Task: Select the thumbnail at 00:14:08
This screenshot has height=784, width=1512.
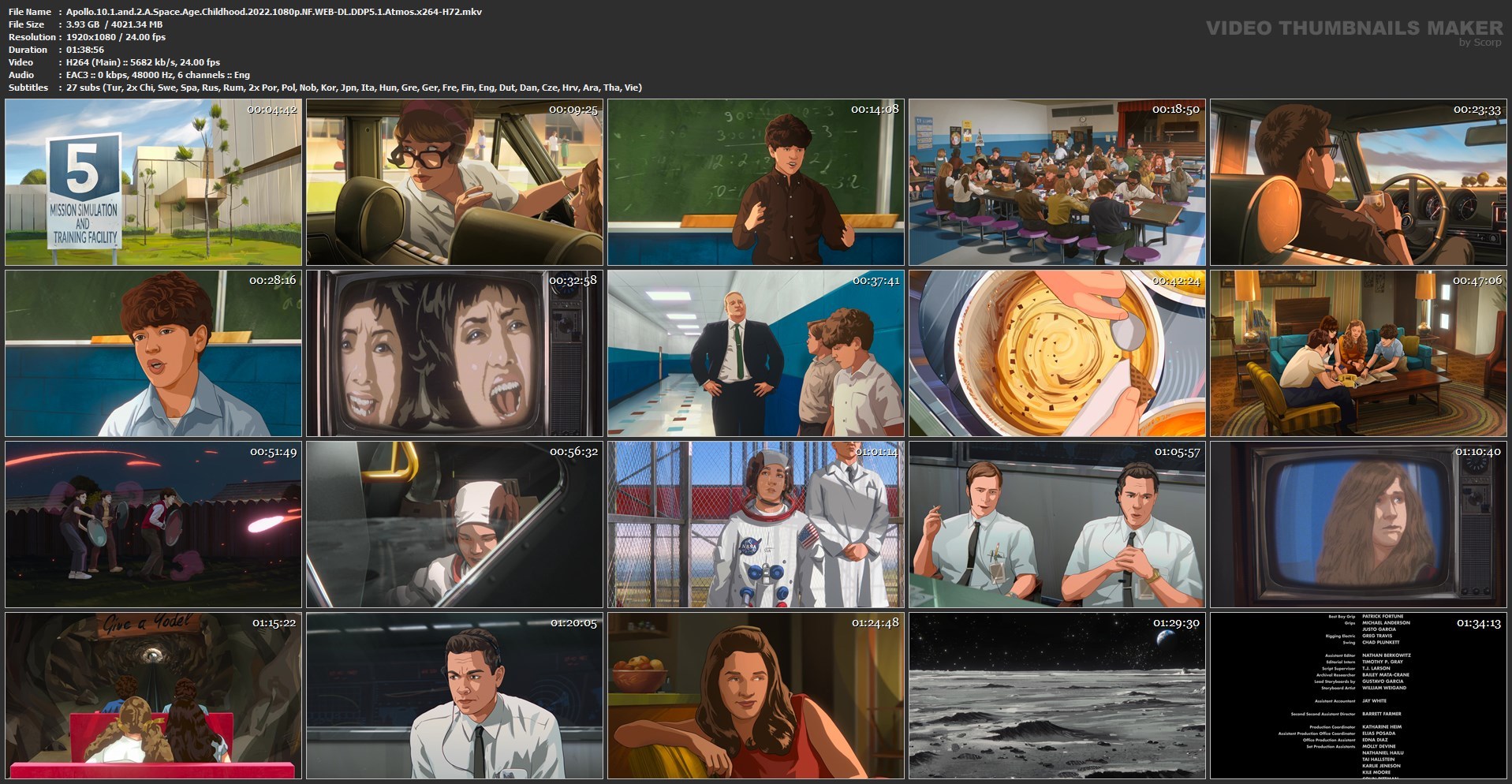Action: pos(756,182)
